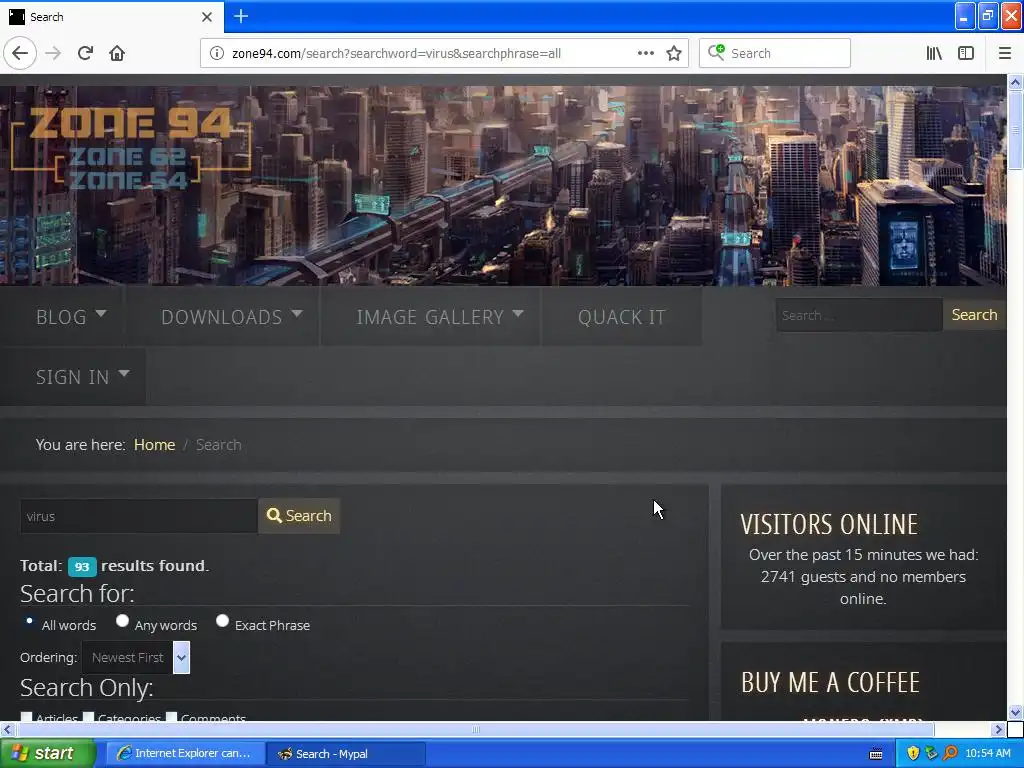Select the Any words radio button
This screenshot has width=1024, height=768.
click(122, 620)
